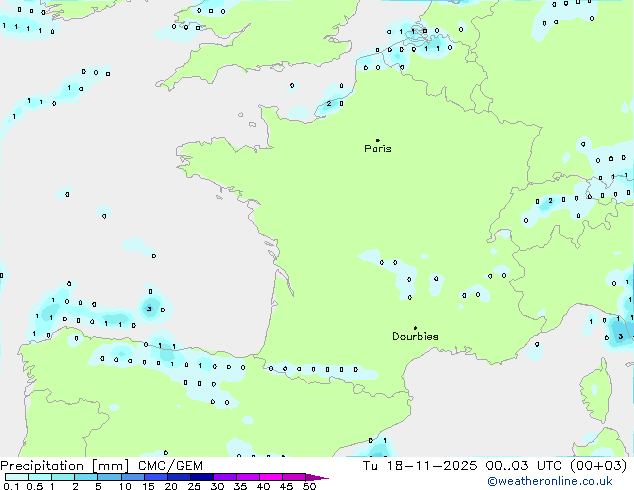This screenshot has height=490, width=634.
Task: Pick the legend swatch between 5 and 10
Action: point(110,477)
